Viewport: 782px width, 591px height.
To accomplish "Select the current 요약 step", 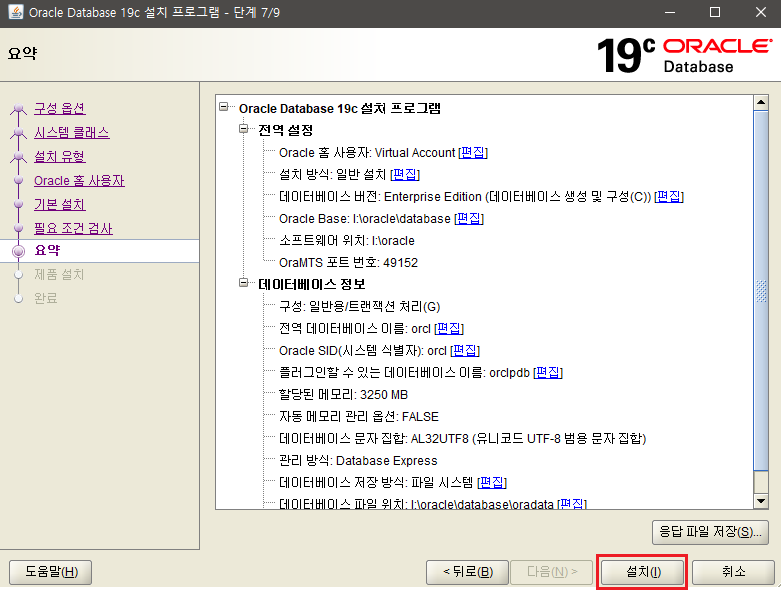I will pyautogui.click(x=47, y=250).
